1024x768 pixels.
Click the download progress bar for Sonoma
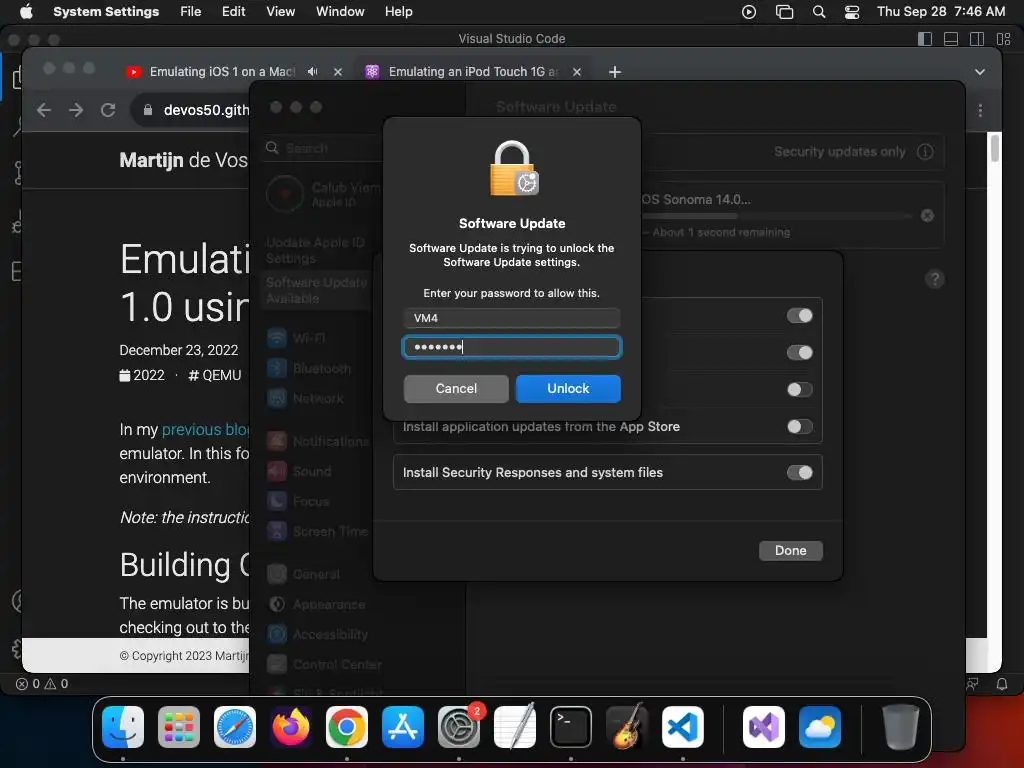[777, 216]
